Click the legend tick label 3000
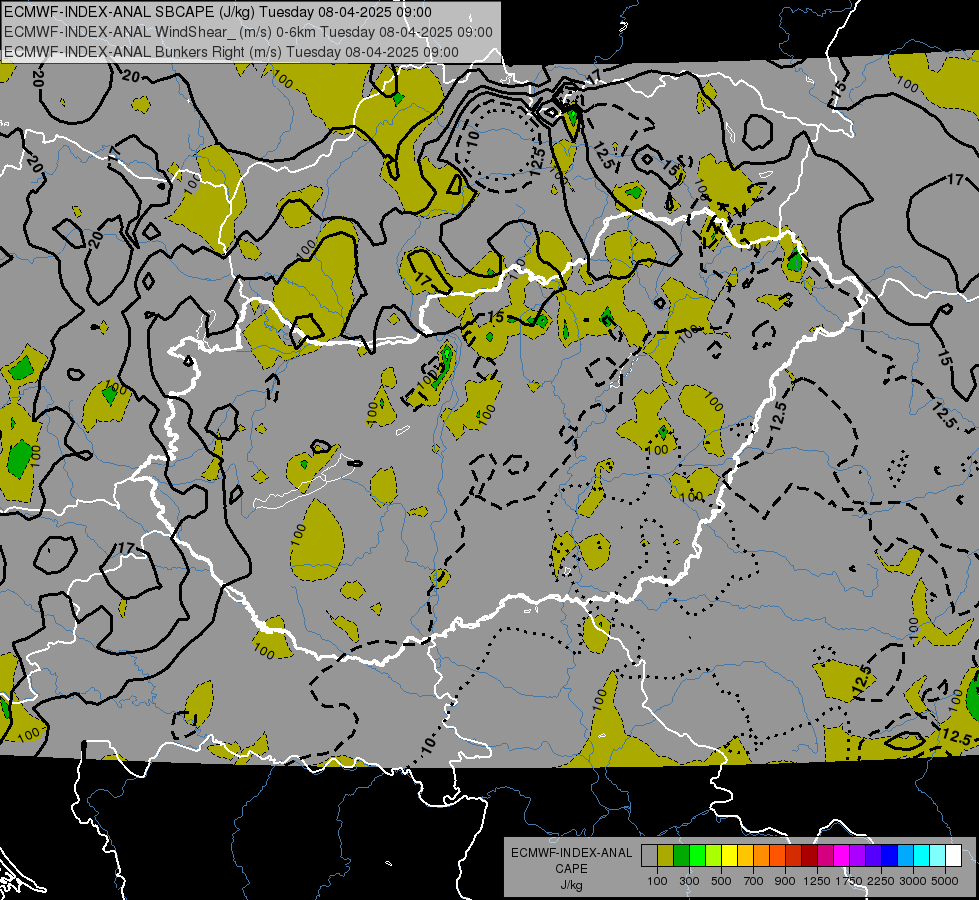 (913, 881)
